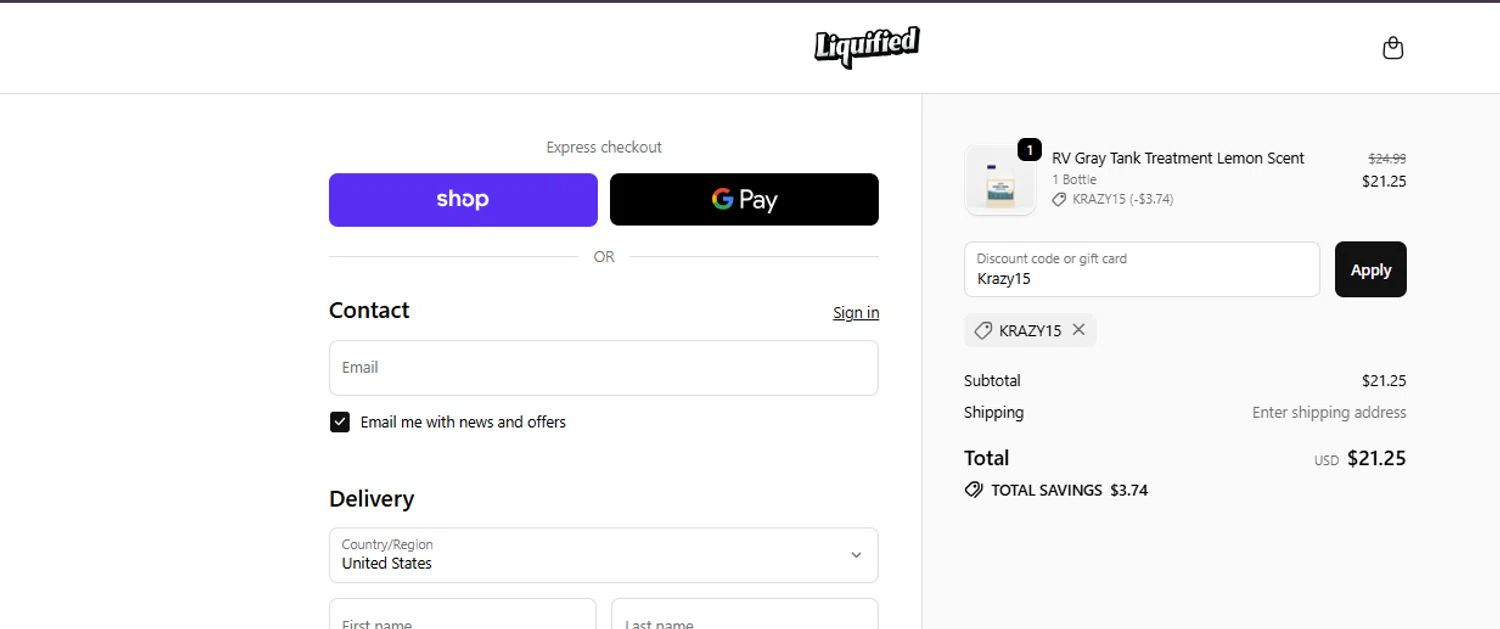Open the Country/Region dropdown
Screen dimensions: 1500x629
pos(604,555)
